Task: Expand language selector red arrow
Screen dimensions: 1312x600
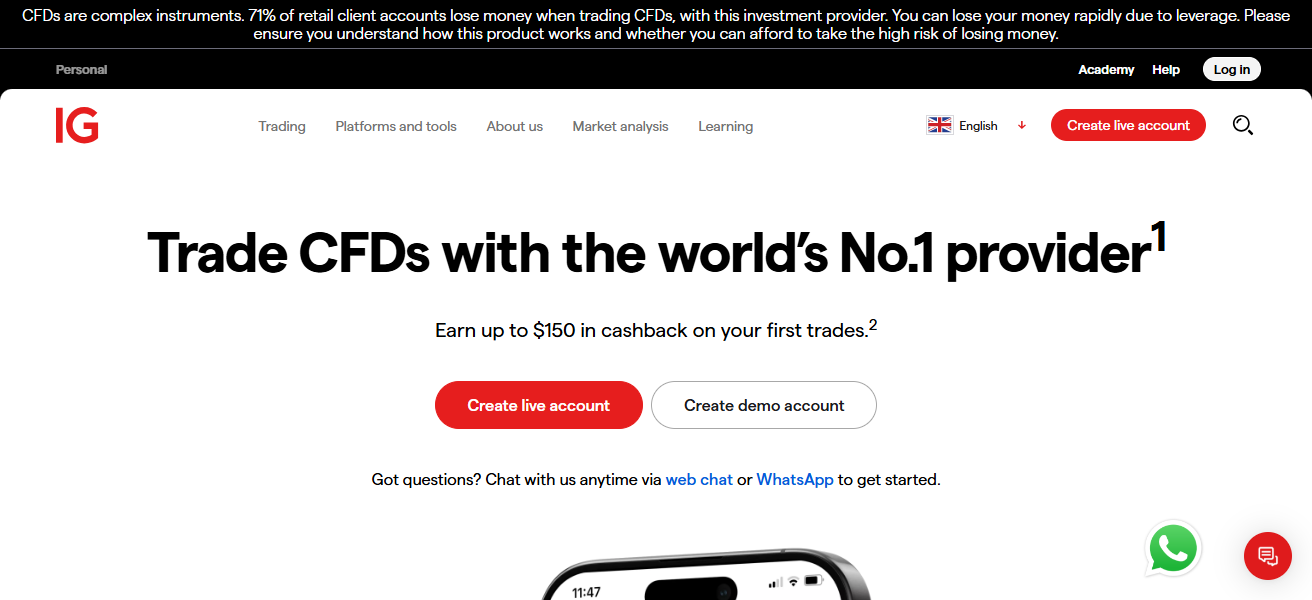Action: [1022, 125]
